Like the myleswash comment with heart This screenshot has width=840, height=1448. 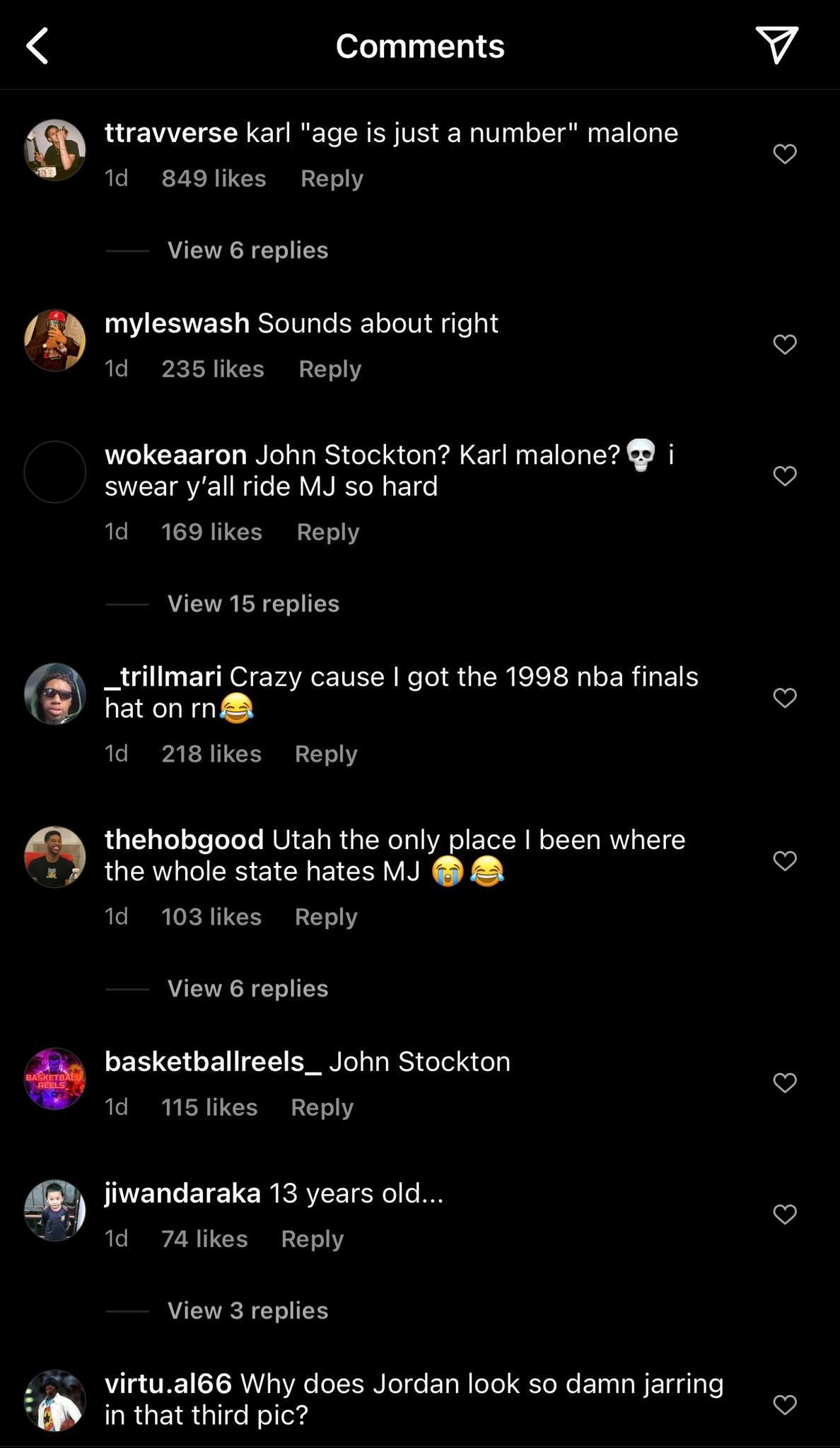[x=784, y=344]
